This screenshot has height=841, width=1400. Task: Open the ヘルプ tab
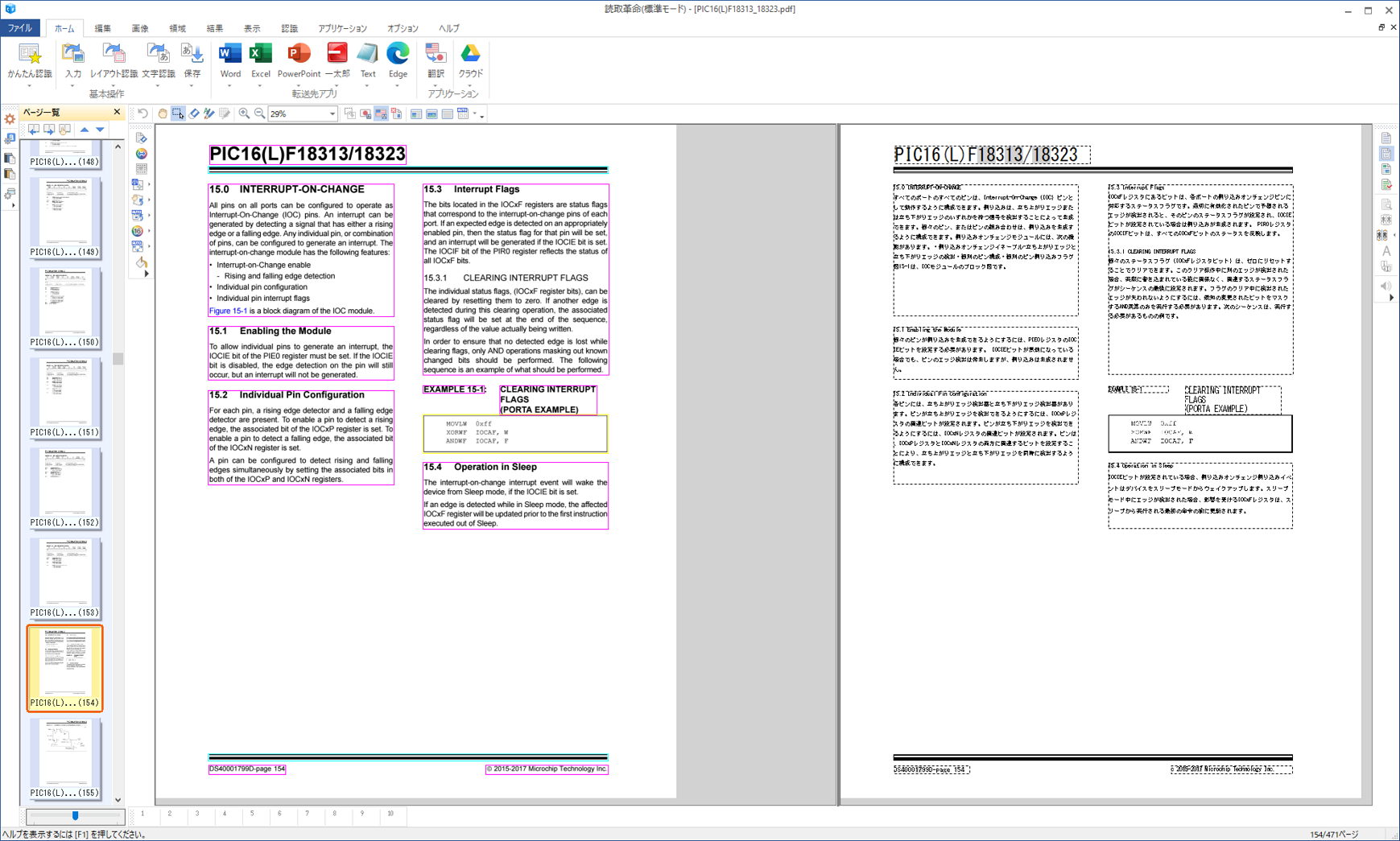tap(448, 28)
